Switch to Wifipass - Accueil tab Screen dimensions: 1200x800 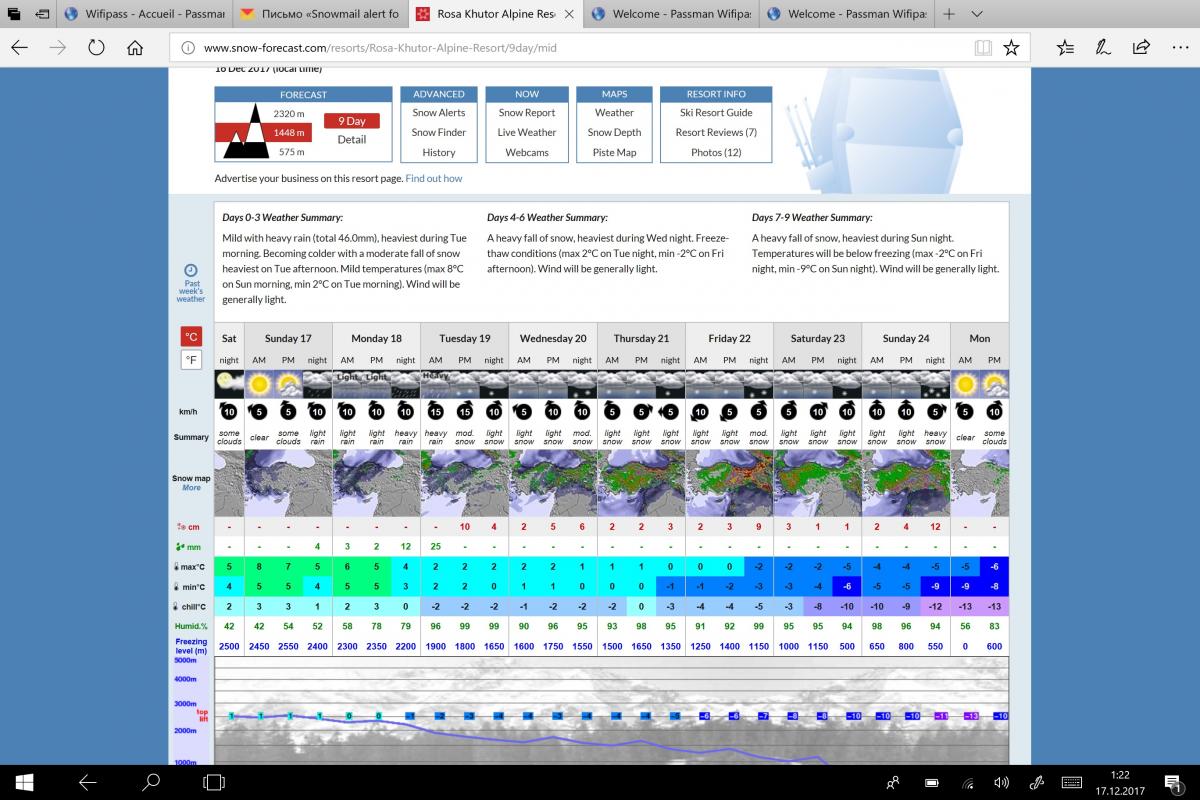point(145,14)
